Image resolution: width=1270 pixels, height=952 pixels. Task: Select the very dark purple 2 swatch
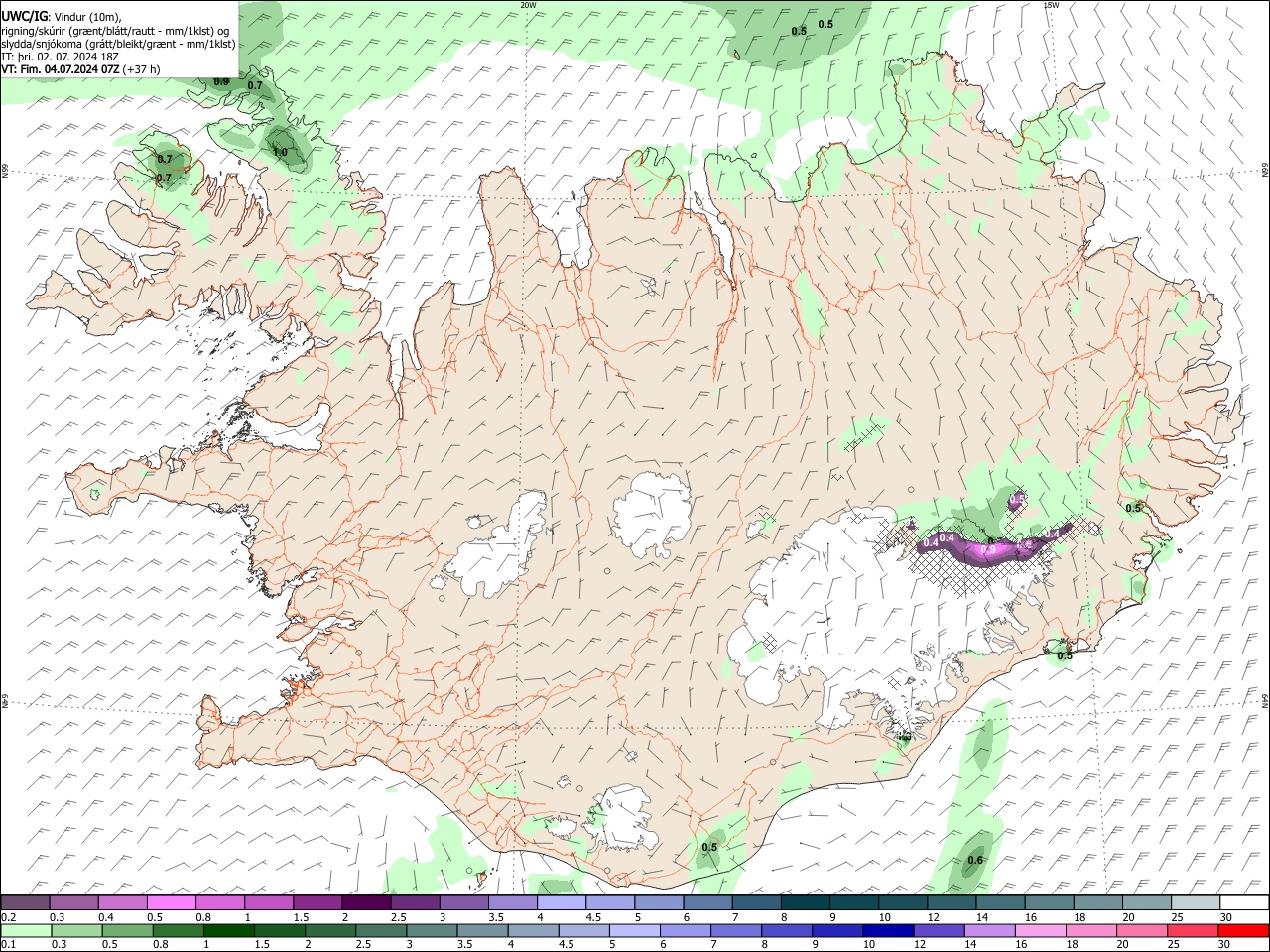pyautogui.click(x=366, y=902)
